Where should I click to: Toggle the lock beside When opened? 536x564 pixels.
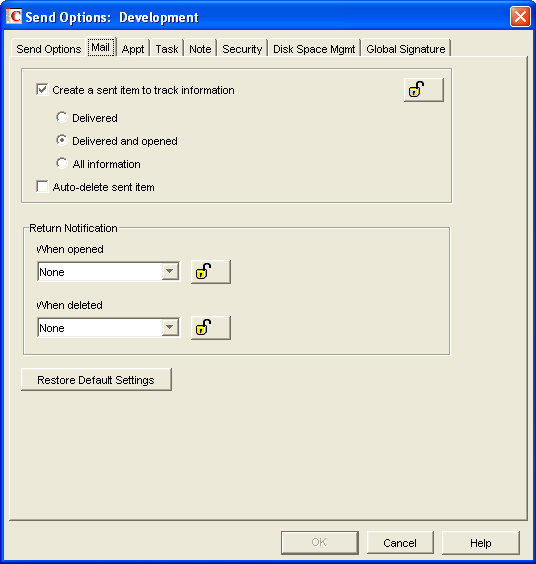click(x=211, y=272)
